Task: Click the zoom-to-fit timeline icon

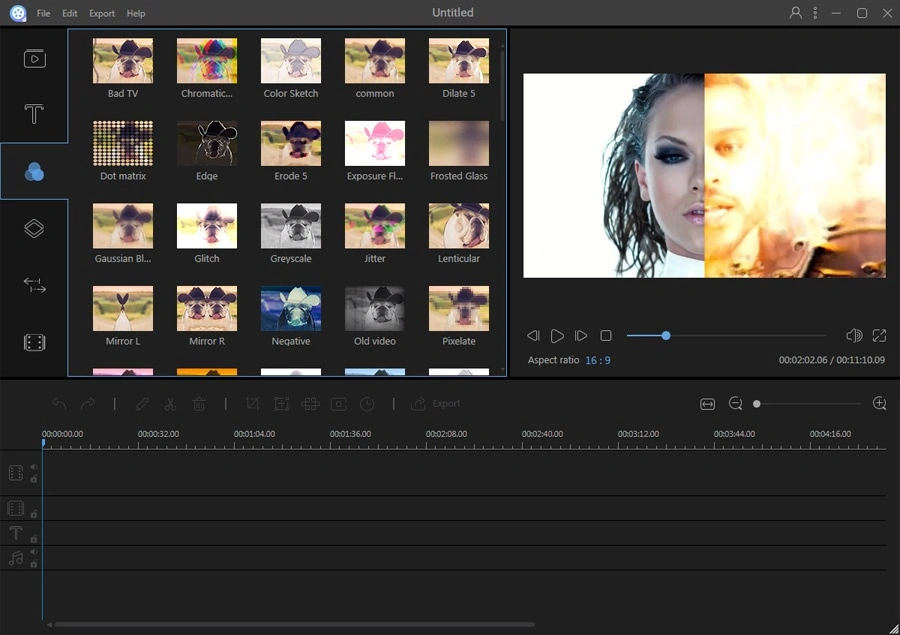Action: pos(708,404)
